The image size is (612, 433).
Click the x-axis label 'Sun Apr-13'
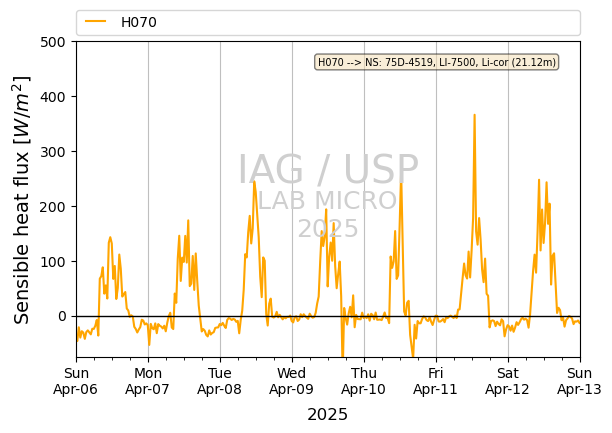point(580,381)
